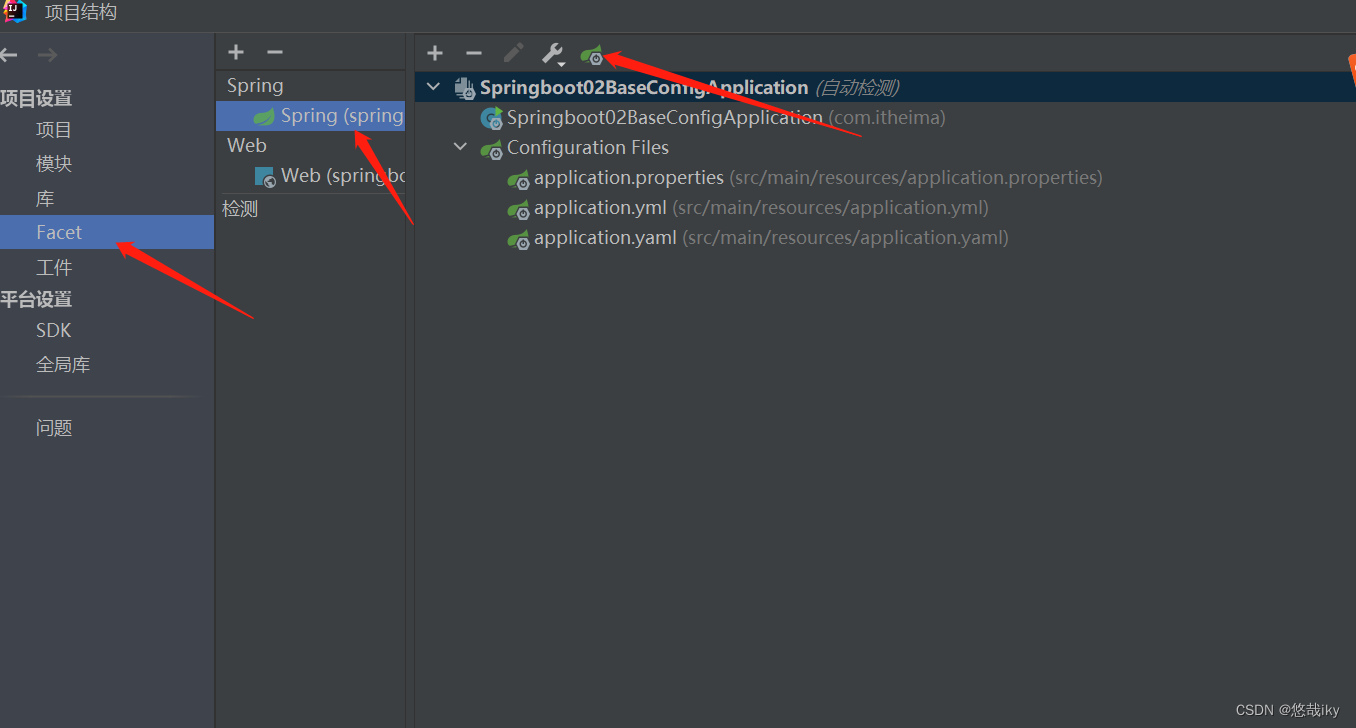Open 问题 page
1356x728 pixels.
[x=54, y=428]
